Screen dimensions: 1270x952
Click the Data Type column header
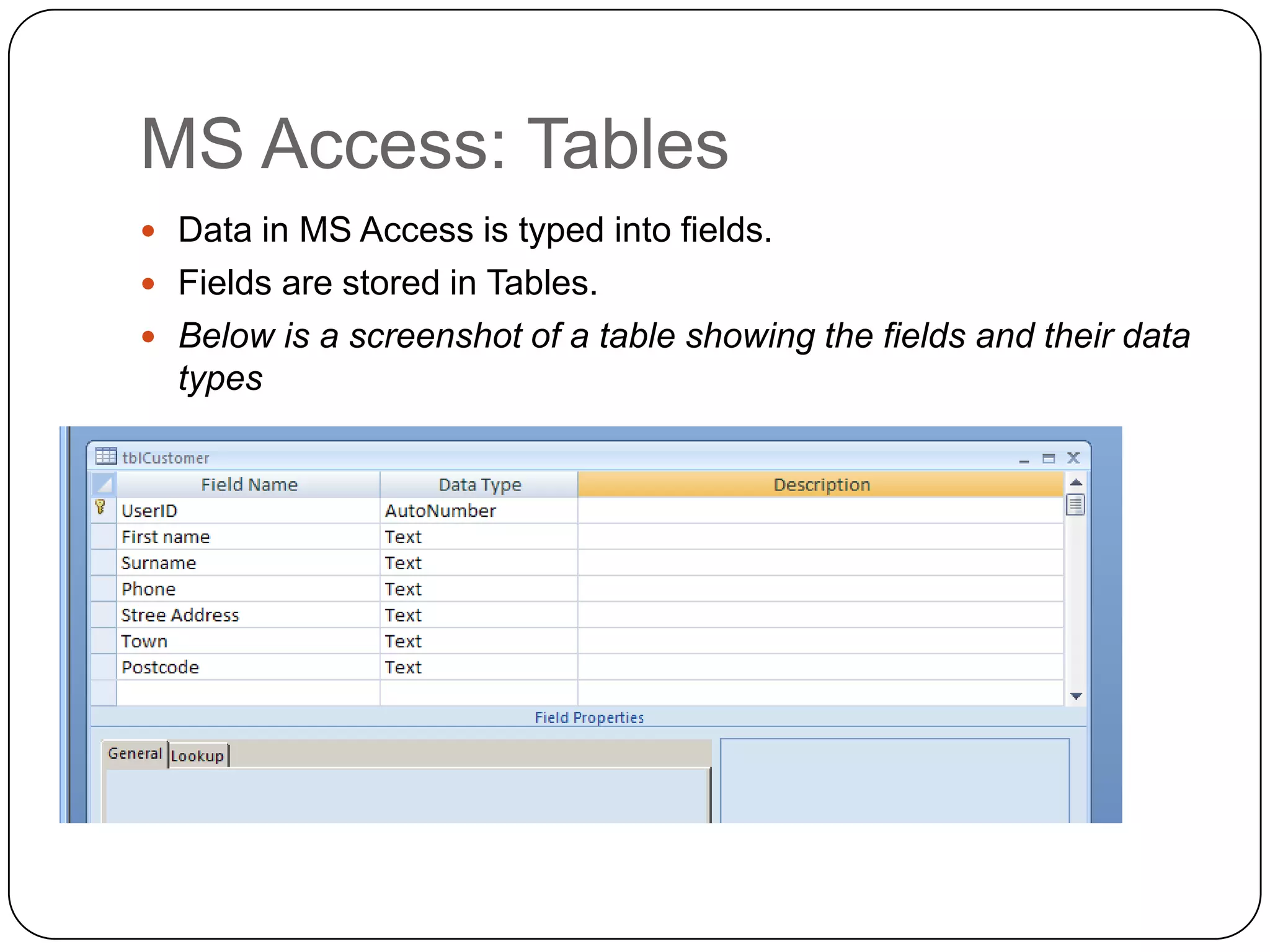(479, 484)
